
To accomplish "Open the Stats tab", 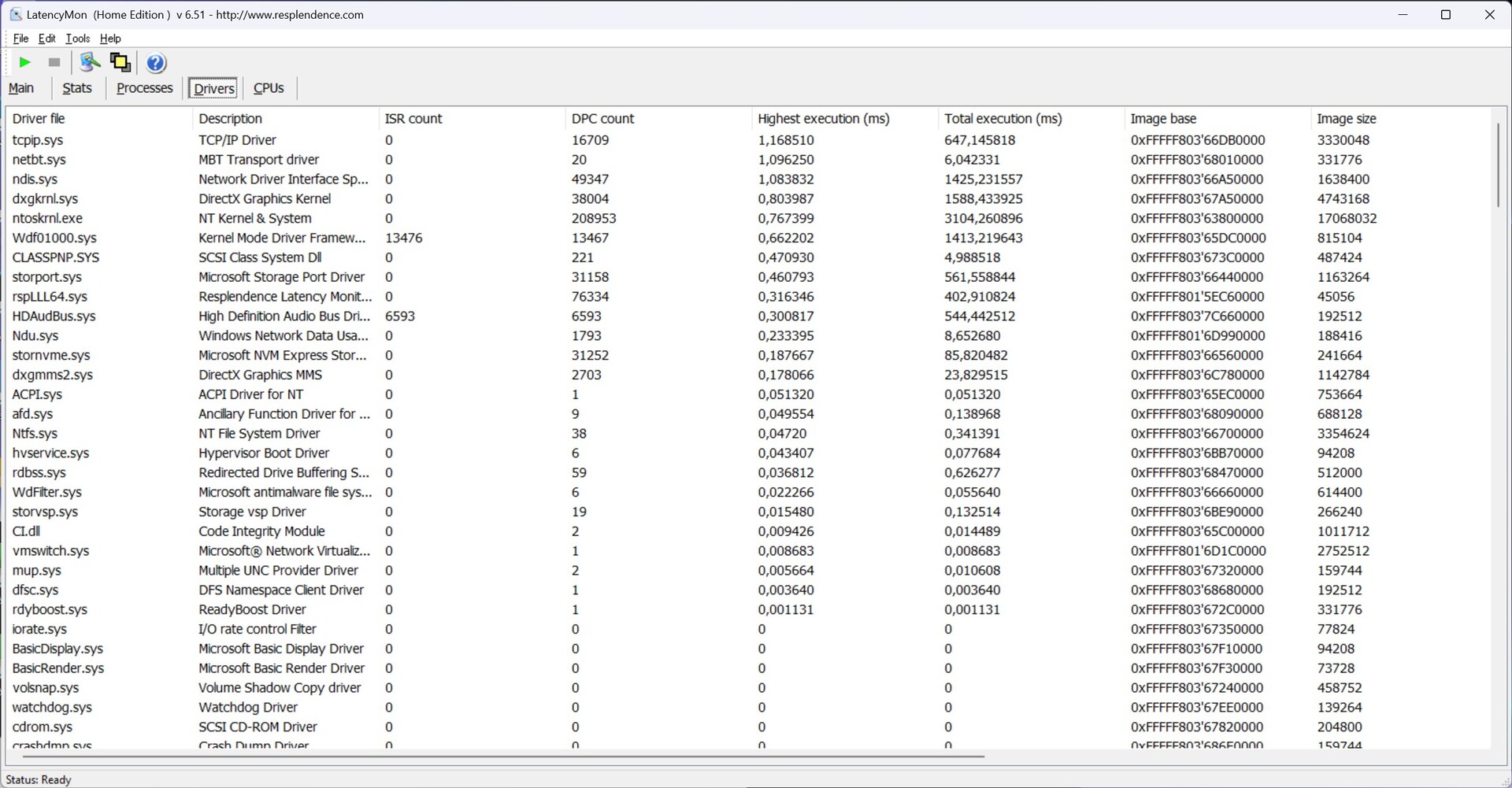I will pyautogui.click(x=77, y=88).
